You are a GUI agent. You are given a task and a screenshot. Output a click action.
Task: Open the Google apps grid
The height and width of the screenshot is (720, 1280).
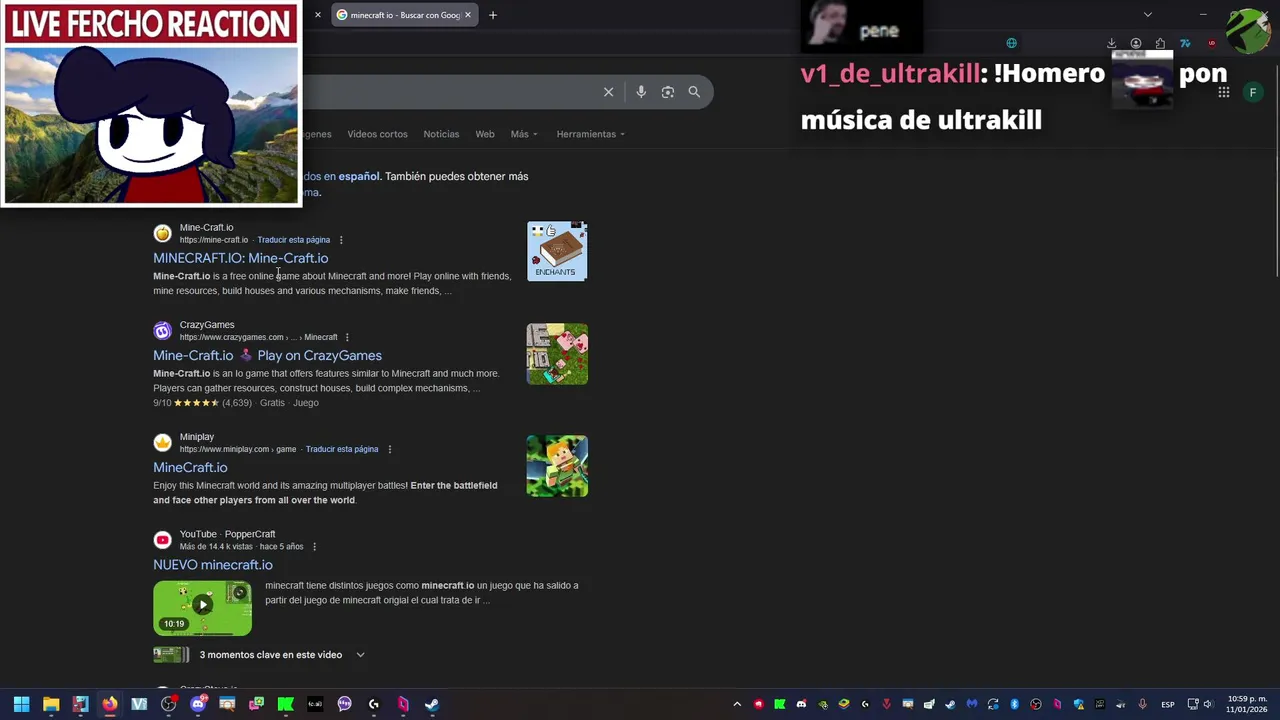1223,92
